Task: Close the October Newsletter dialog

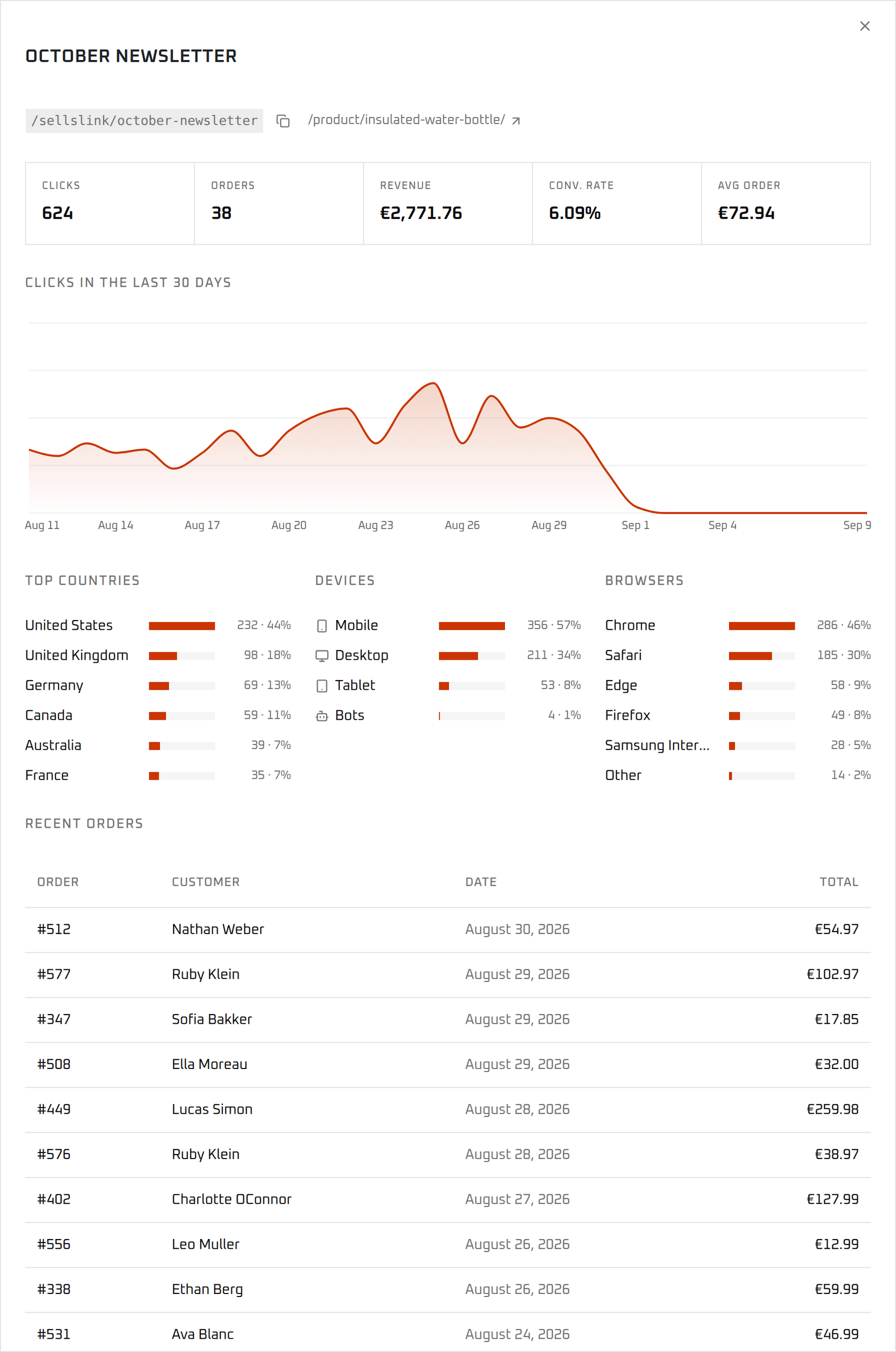Action: click(x=864, y=26)
